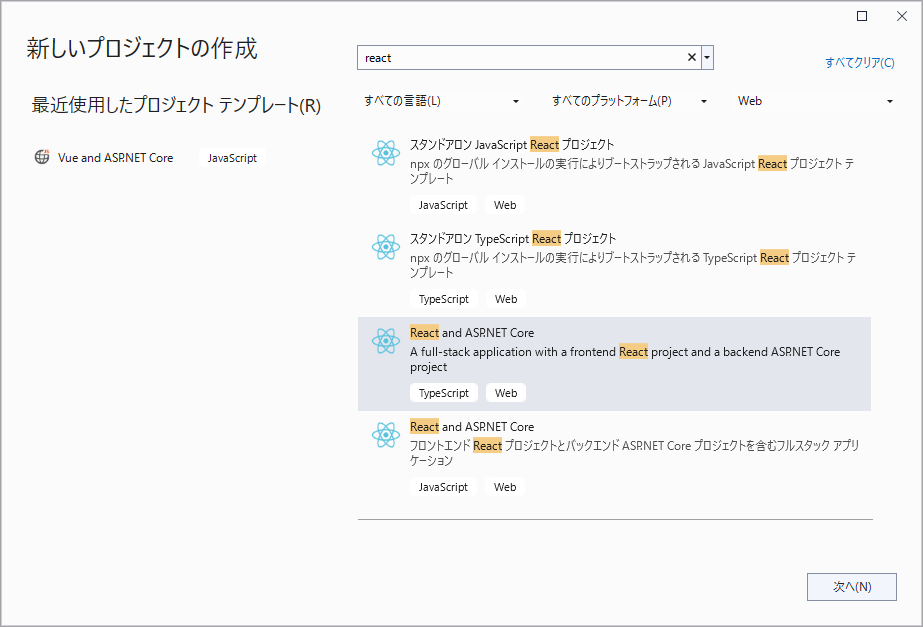
Task: Click description starting フロントエンド React プロジェクト
Action: 635,453
